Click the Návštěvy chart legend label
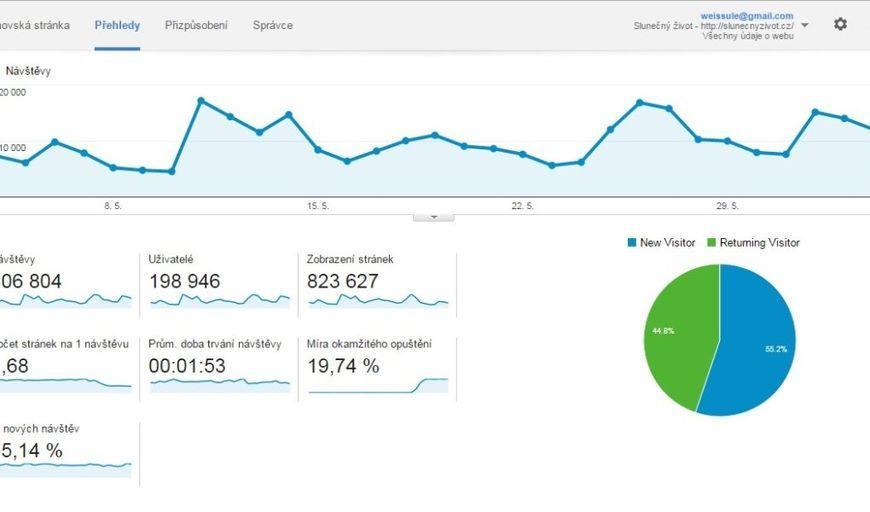The width and height of the screenshot is (870, 512). [x=29, y=71]
